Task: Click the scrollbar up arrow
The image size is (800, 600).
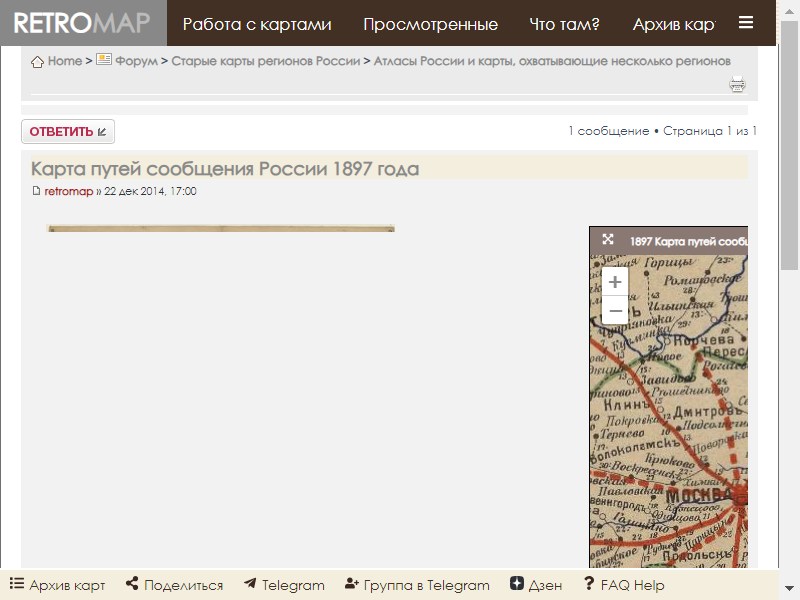Action: point(789,10)
